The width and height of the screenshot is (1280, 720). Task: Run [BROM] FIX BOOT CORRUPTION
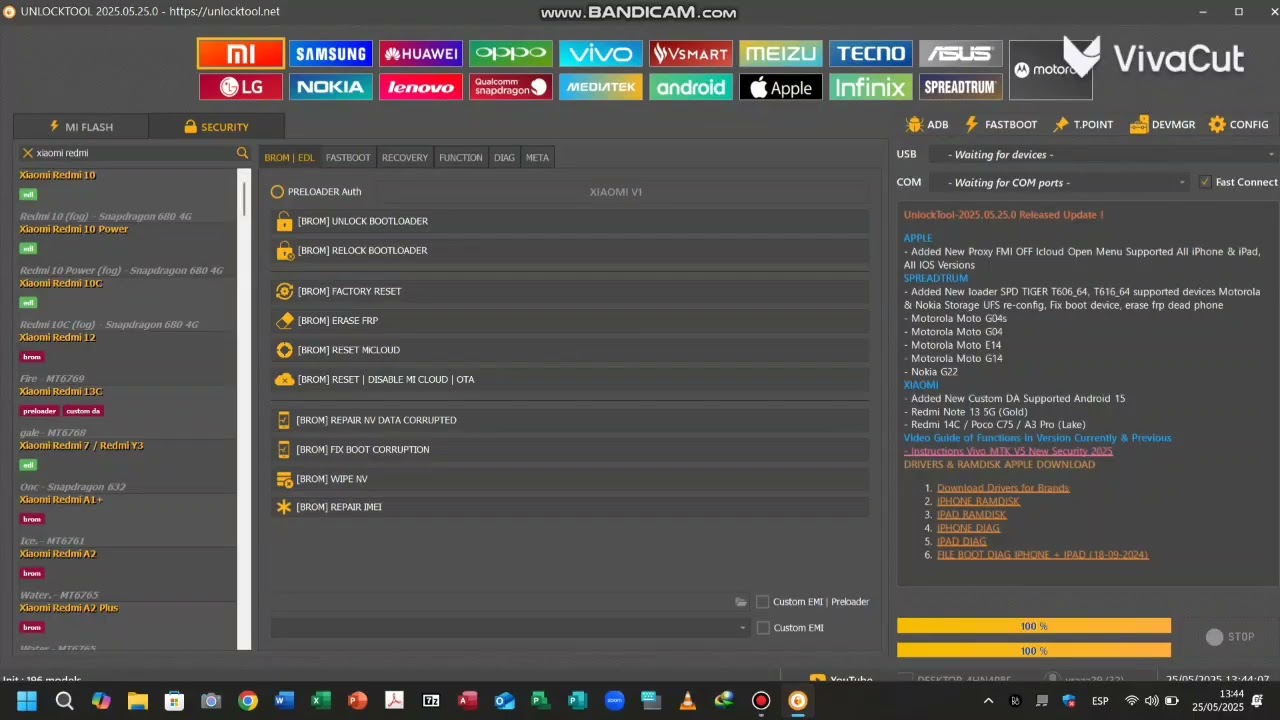570,450
